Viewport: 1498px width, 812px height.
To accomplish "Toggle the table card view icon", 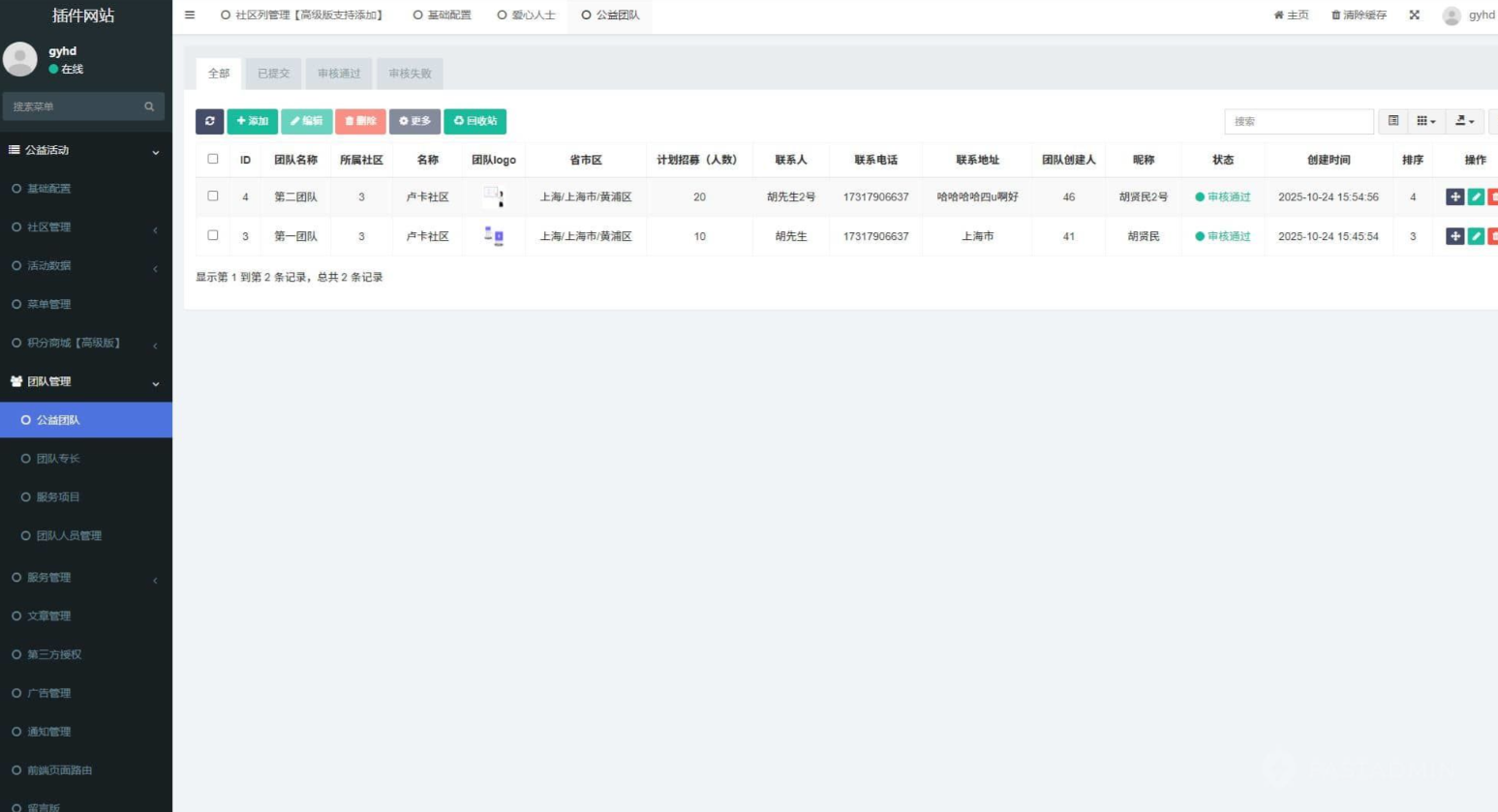I will pos(1393,121).
